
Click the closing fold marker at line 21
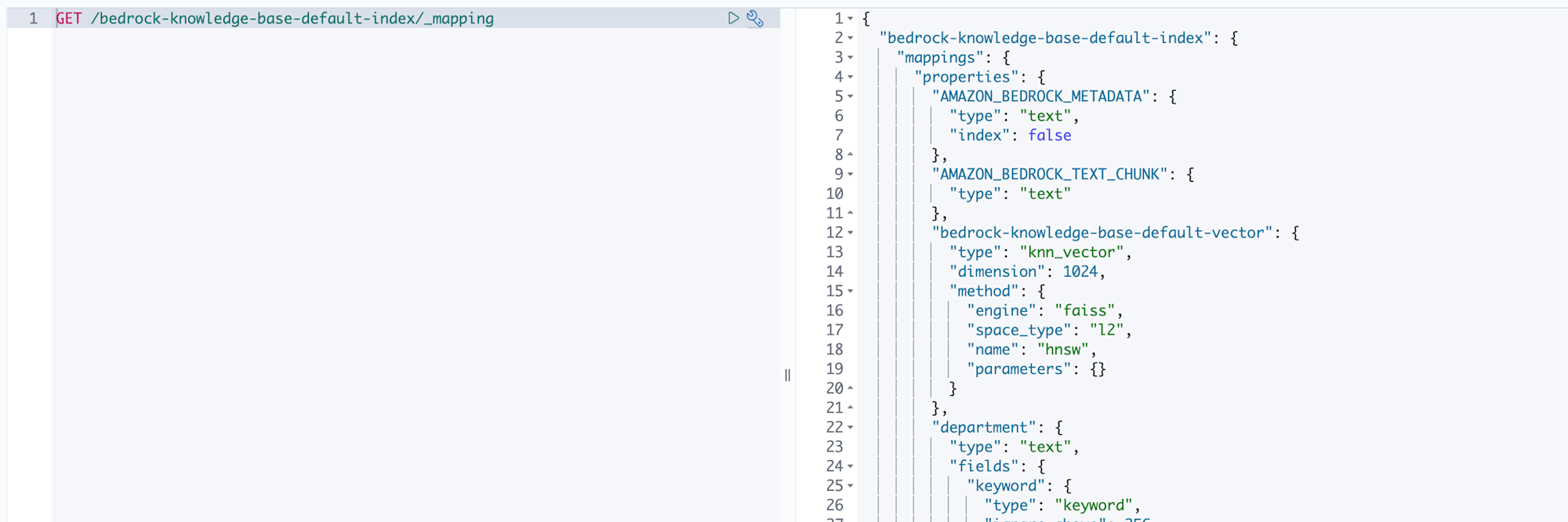click(x=851, y=408)
